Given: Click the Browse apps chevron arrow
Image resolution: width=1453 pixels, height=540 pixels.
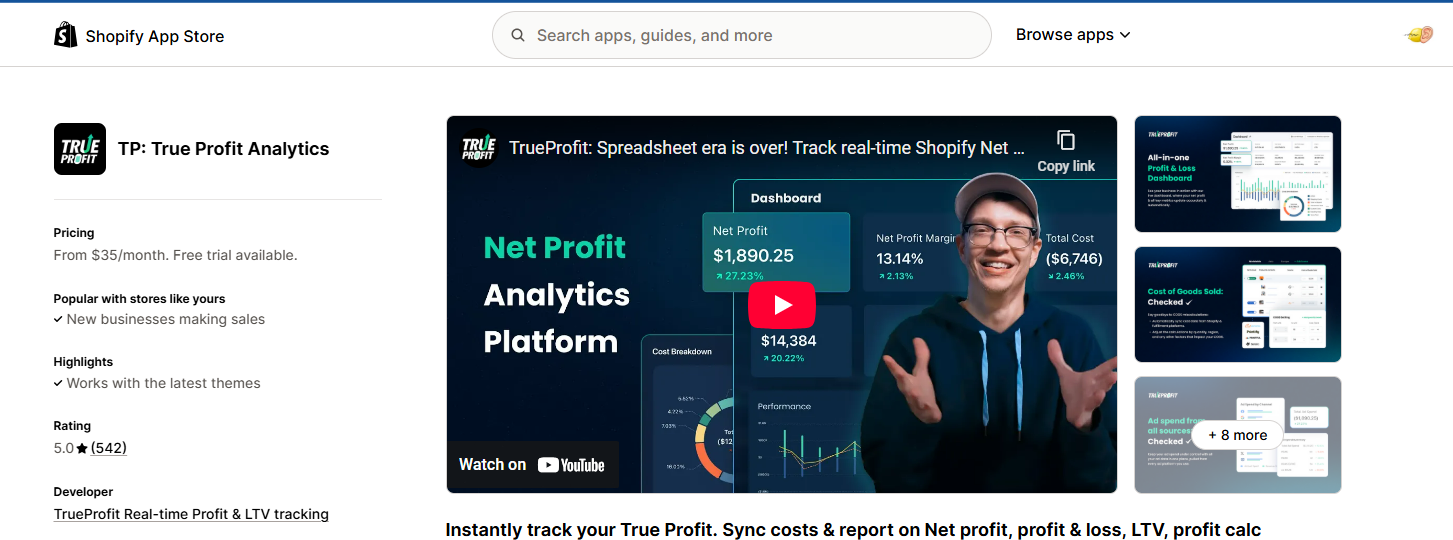Looking at the screenshot, I should [1125, 35].
